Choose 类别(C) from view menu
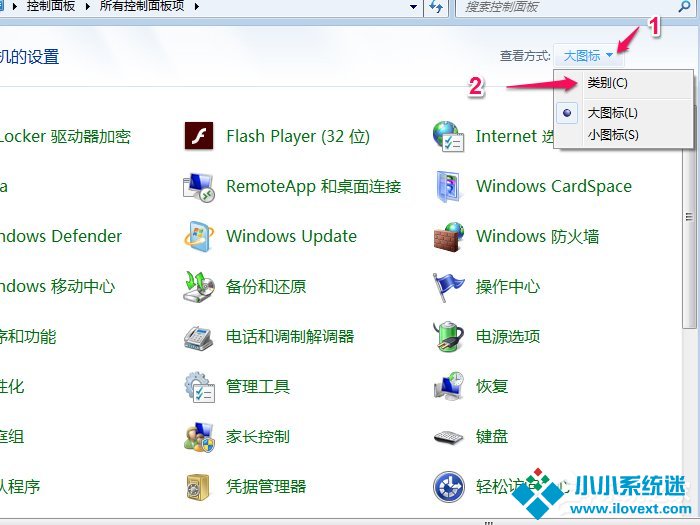700x525 pixels. click(607, 83)
